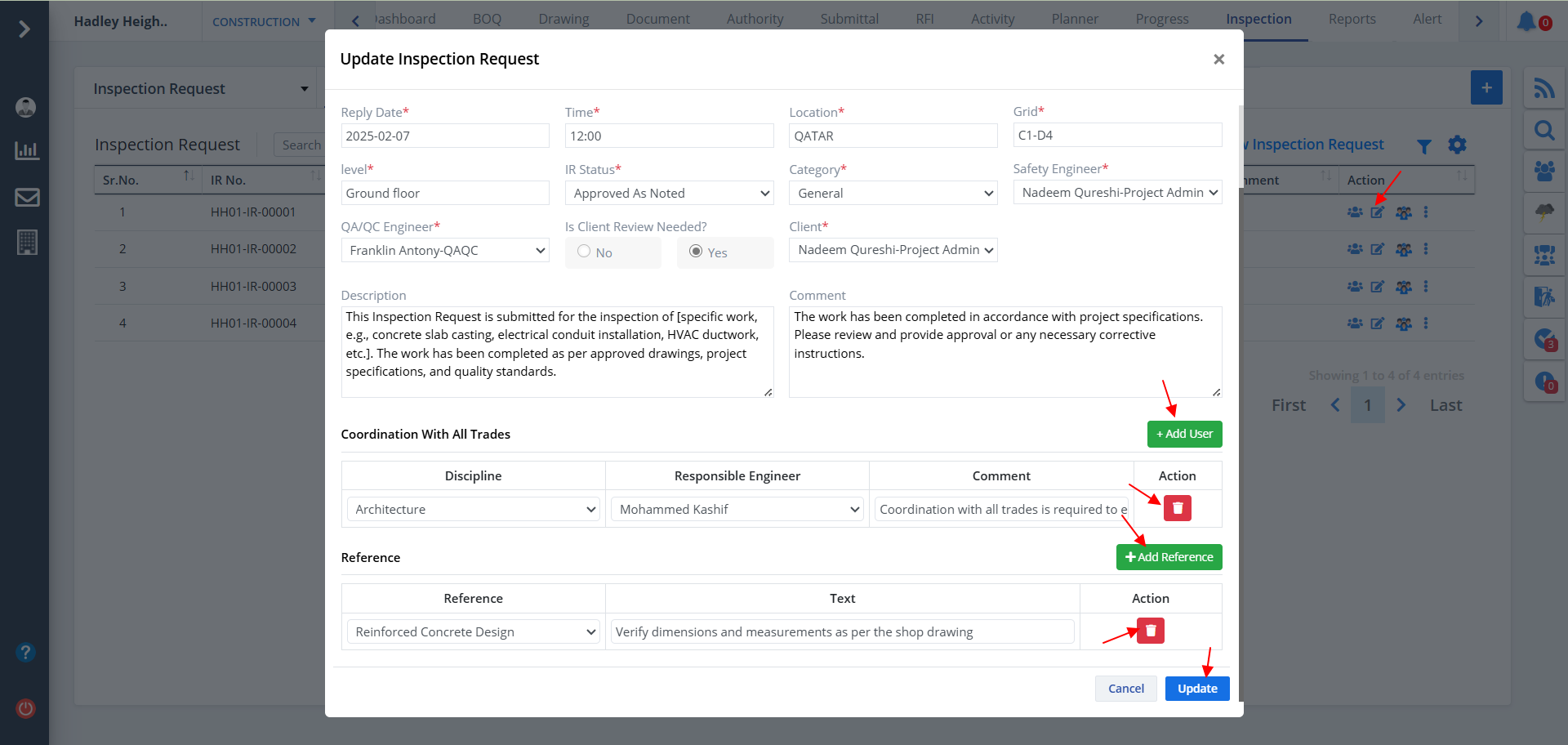Delete the Reinforced Concrete Design reference row
The width and height of the screenshot is (1568, 745).
(x=1150, y=631)
